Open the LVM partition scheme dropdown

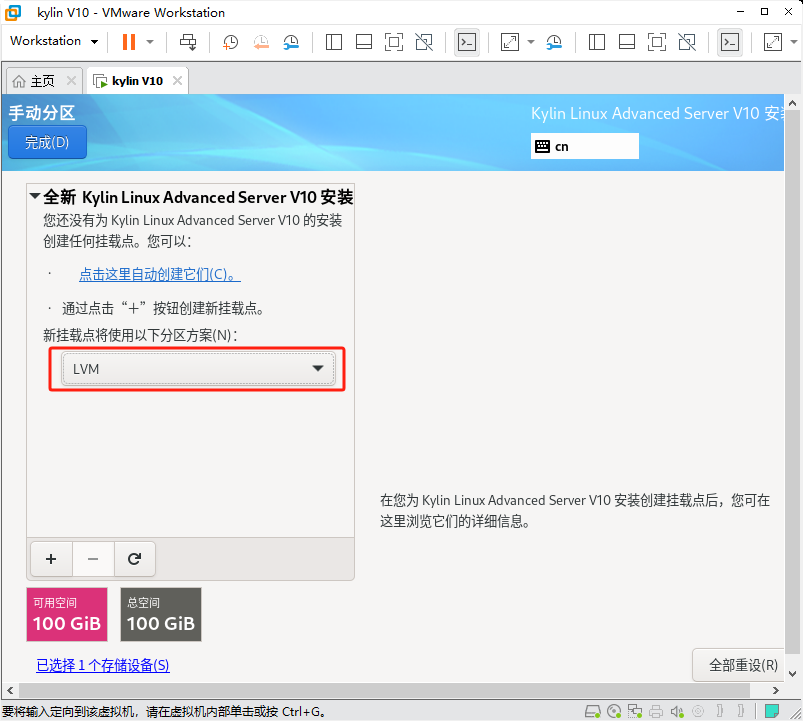click(198, 369)
